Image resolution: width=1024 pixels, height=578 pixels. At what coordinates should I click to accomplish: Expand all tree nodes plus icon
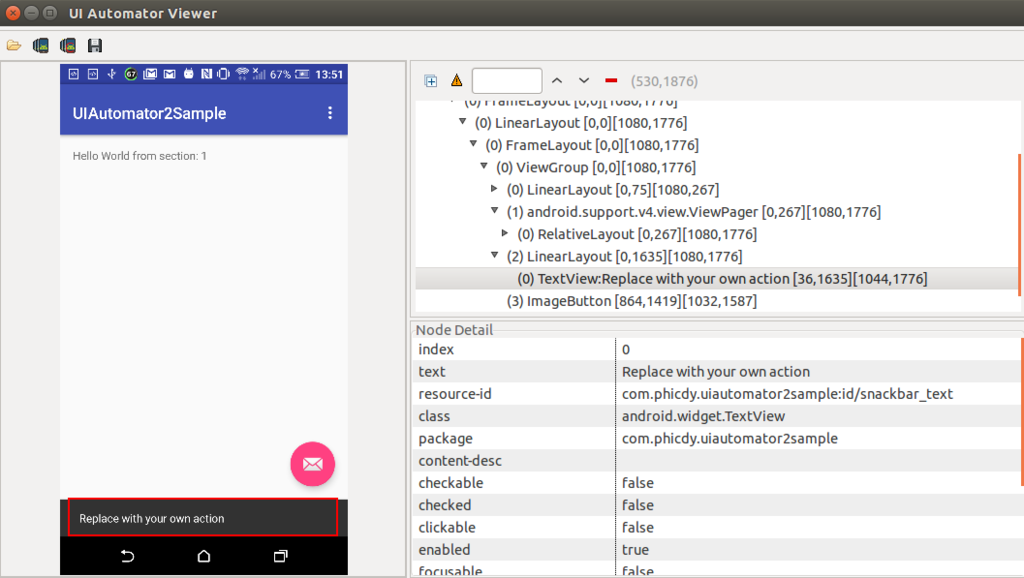coord(431,81)
